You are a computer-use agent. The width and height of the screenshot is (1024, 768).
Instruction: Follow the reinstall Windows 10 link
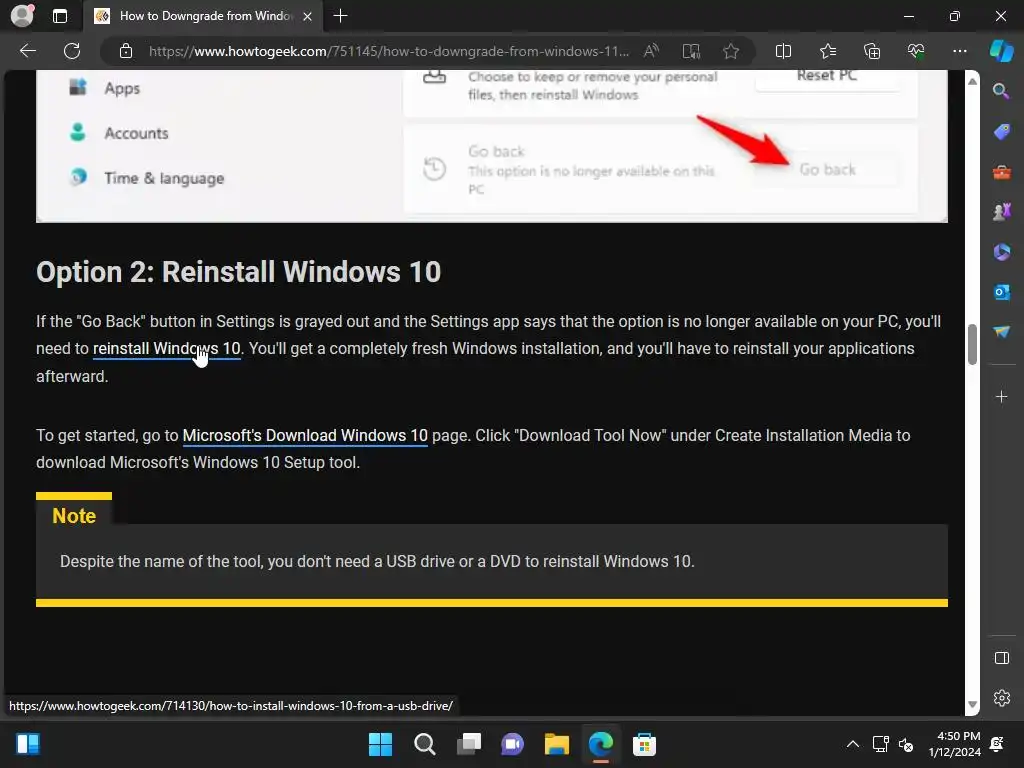(167, 349)
